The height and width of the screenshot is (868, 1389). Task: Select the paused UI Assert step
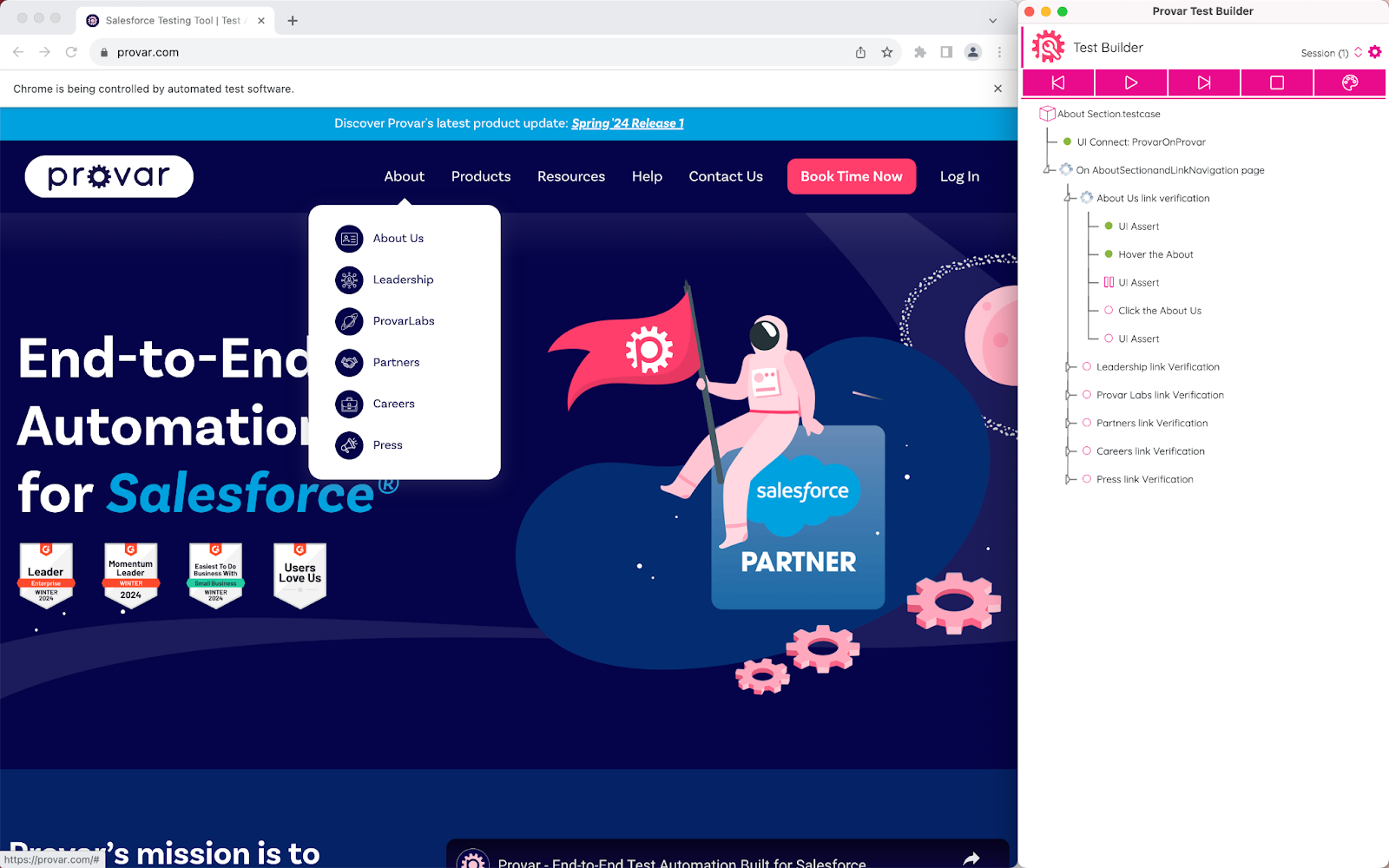point(1138,282)
